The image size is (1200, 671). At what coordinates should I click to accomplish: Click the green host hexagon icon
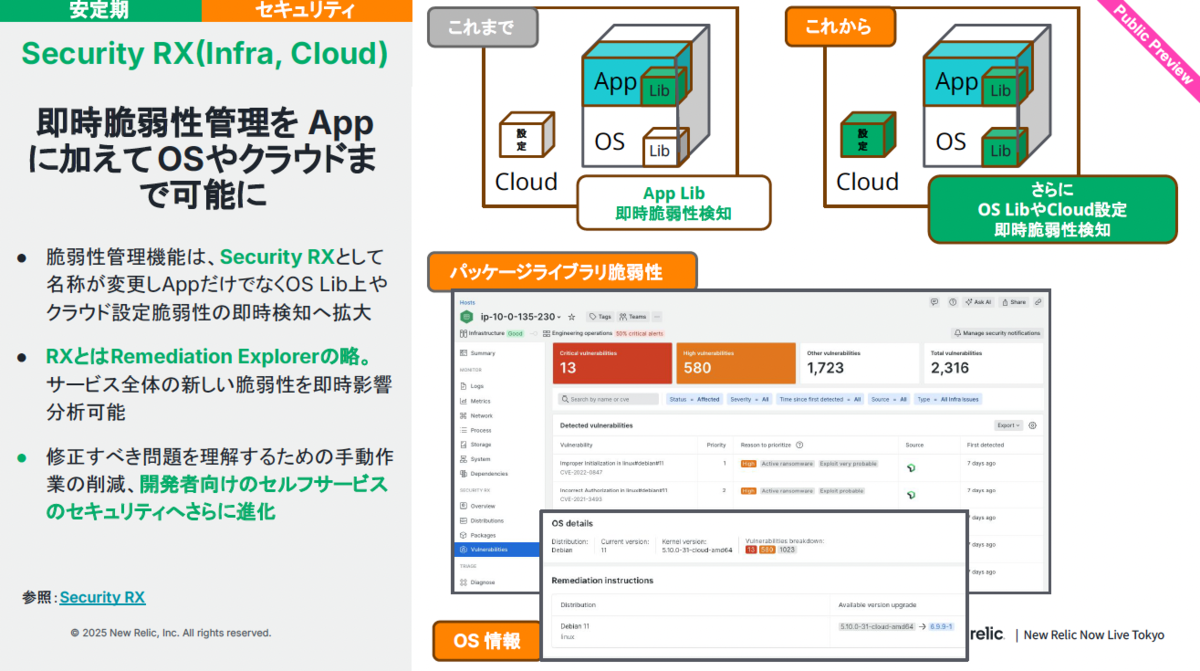tap(468, 316)
